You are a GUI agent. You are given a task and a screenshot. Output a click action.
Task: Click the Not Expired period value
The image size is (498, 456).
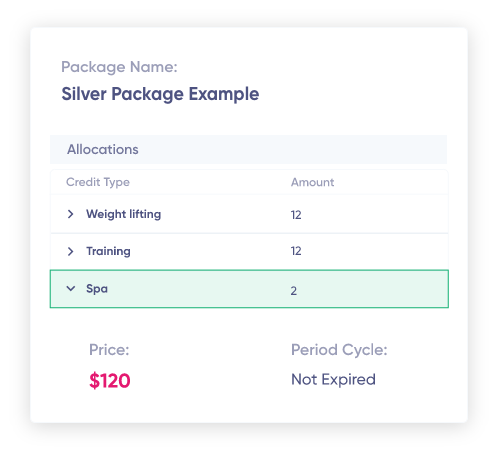click(x=333, y=379)
